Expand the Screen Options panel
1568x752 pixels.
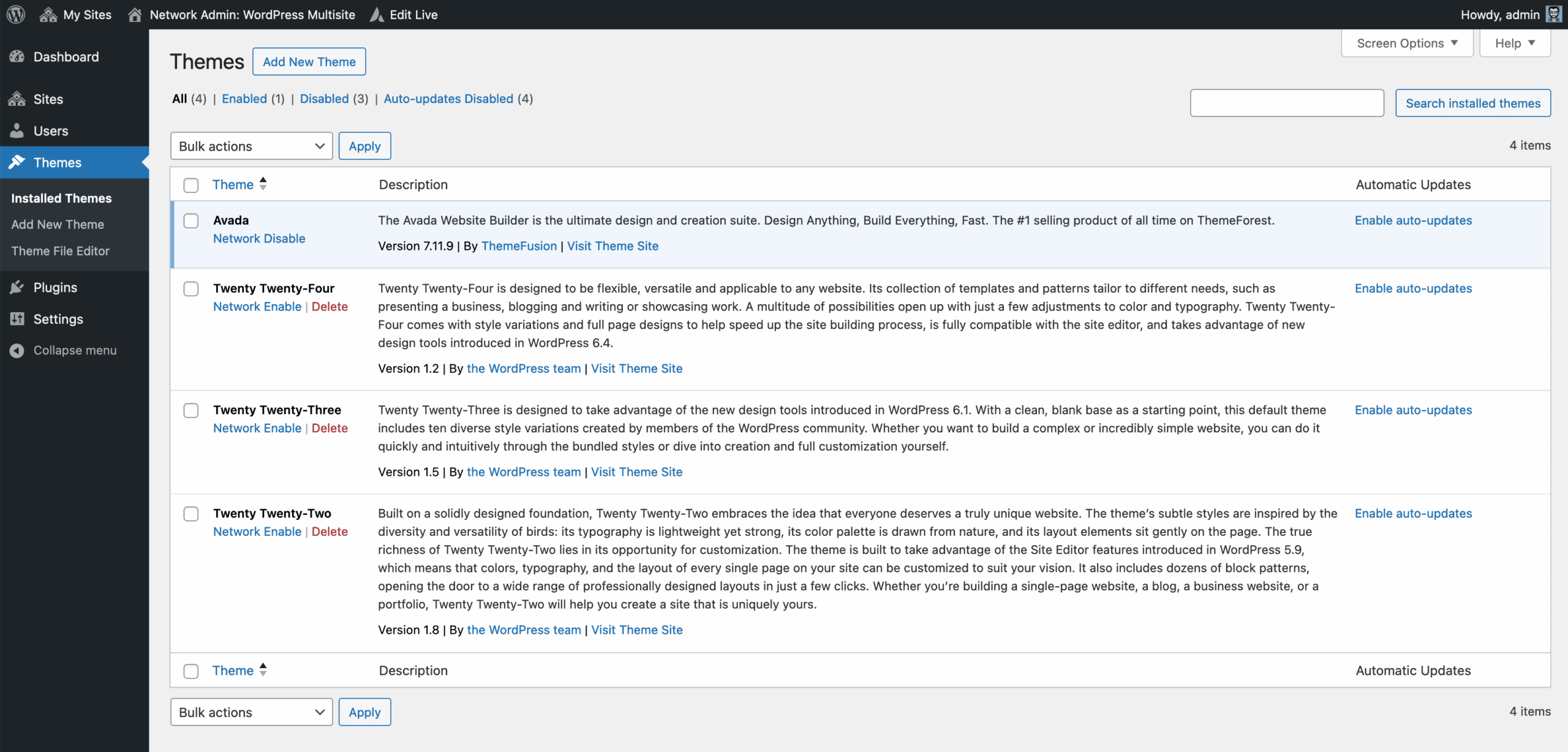click(x=1406, y=43)
